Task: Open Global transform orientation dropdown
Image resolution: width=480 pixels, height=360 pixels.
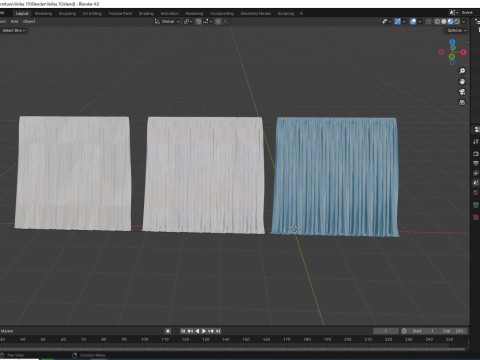Action: [167, 21]
